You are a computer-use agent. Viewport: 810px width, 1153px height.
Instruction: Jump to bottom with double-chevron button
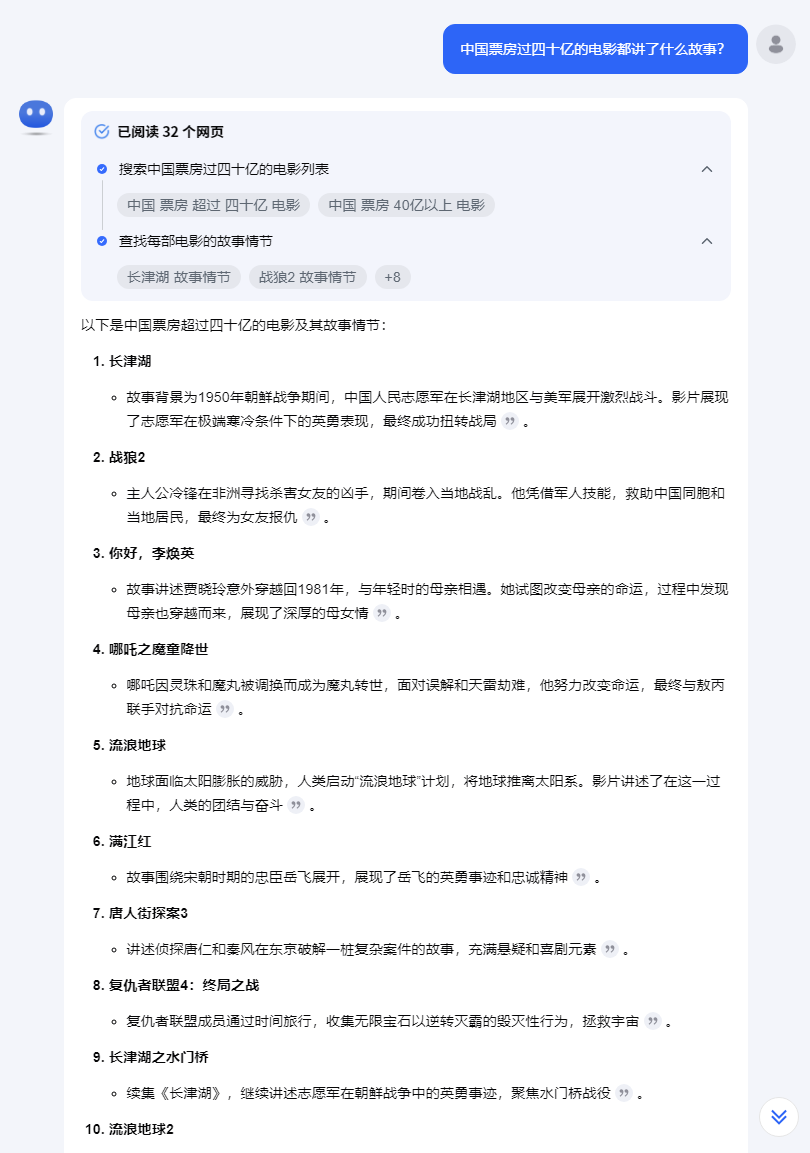[x=778, y=1117]
